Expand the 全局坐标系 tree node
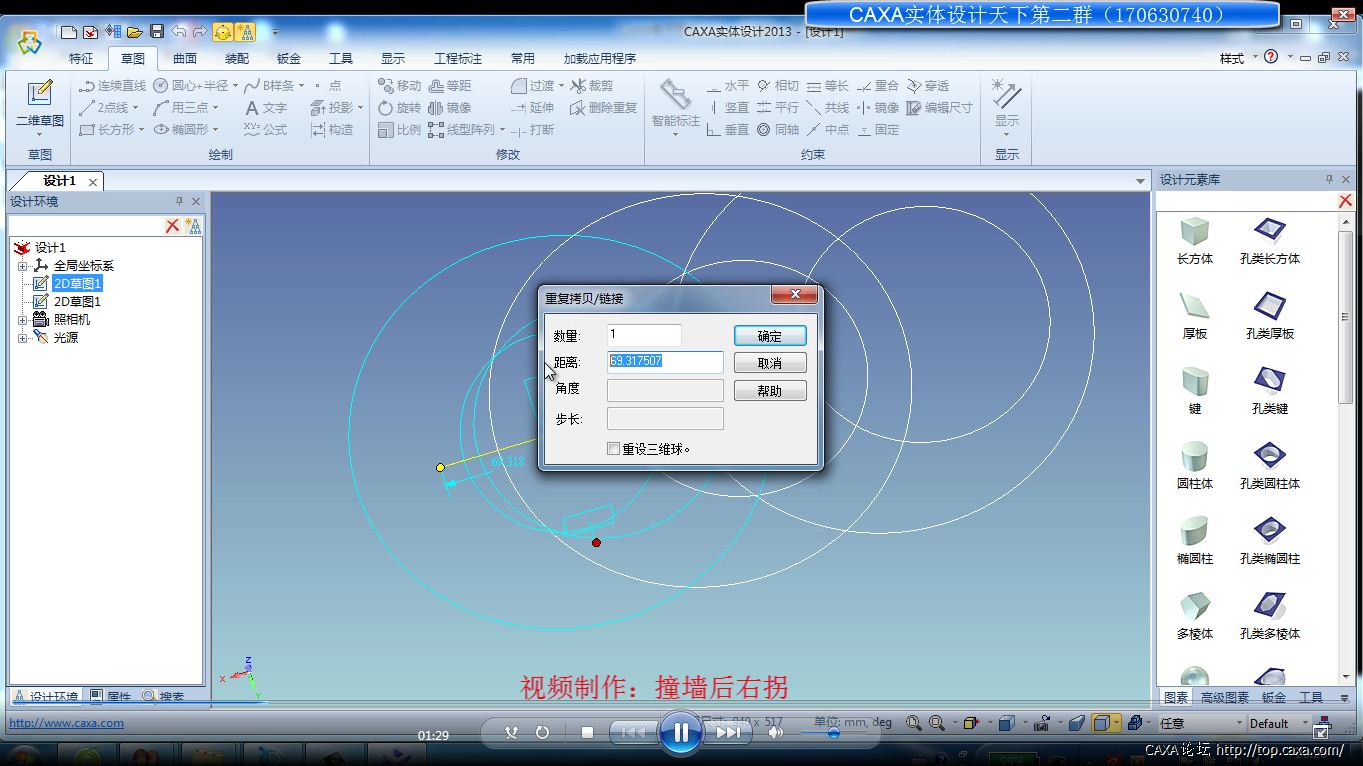 pos(22,266)
